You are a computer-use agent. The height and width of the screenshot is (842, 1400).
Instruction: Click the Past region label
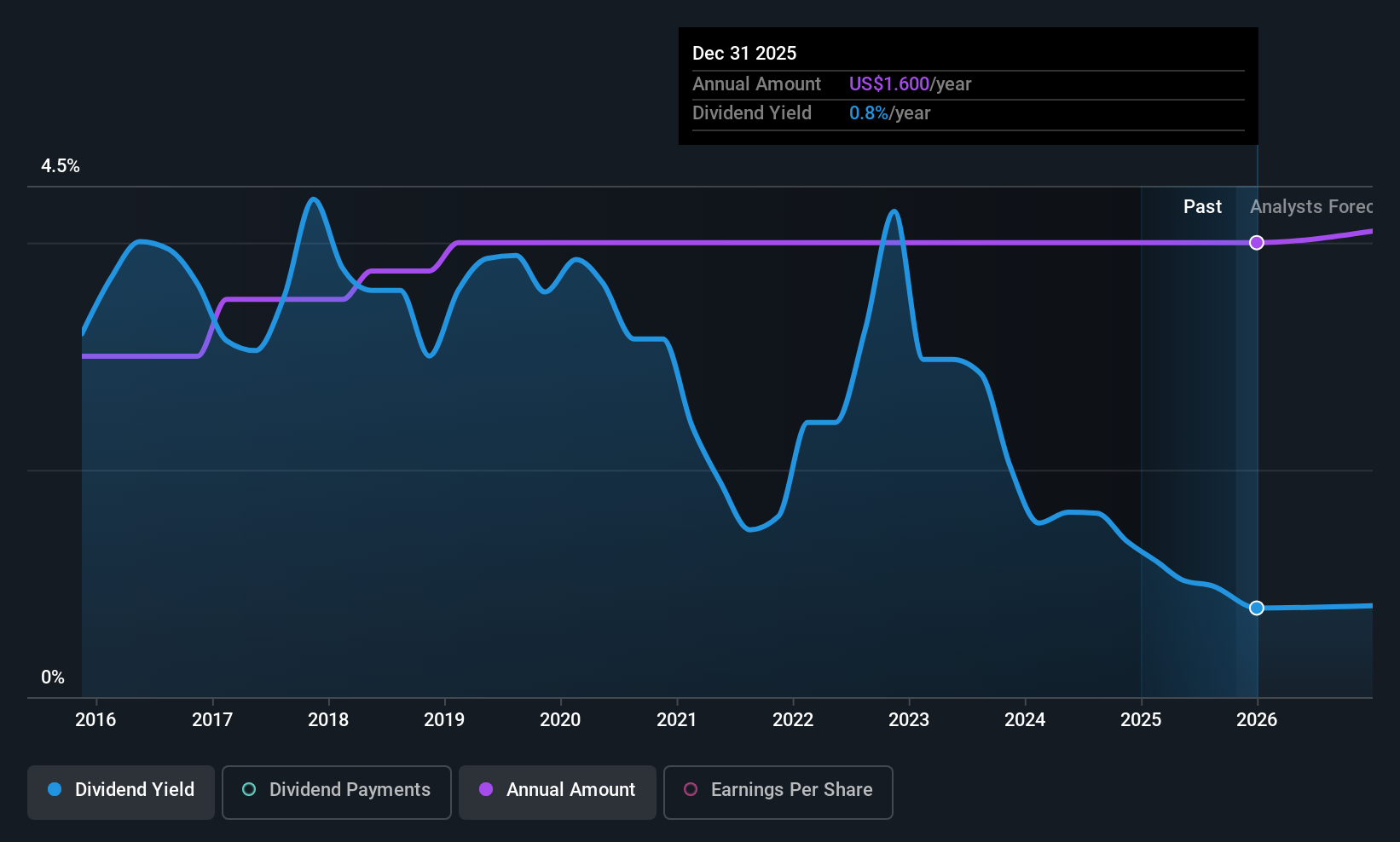pyautogui.click(x=1202, y=206)
